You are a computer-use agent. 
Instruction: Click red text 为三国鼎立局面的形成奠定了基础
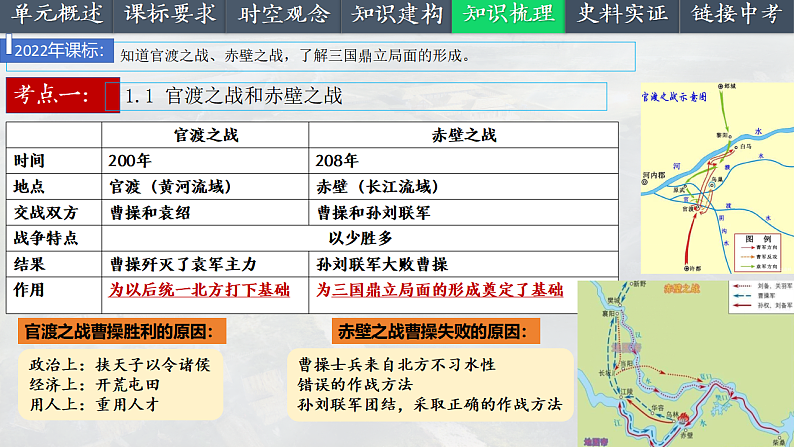click(x=440, y=290)
